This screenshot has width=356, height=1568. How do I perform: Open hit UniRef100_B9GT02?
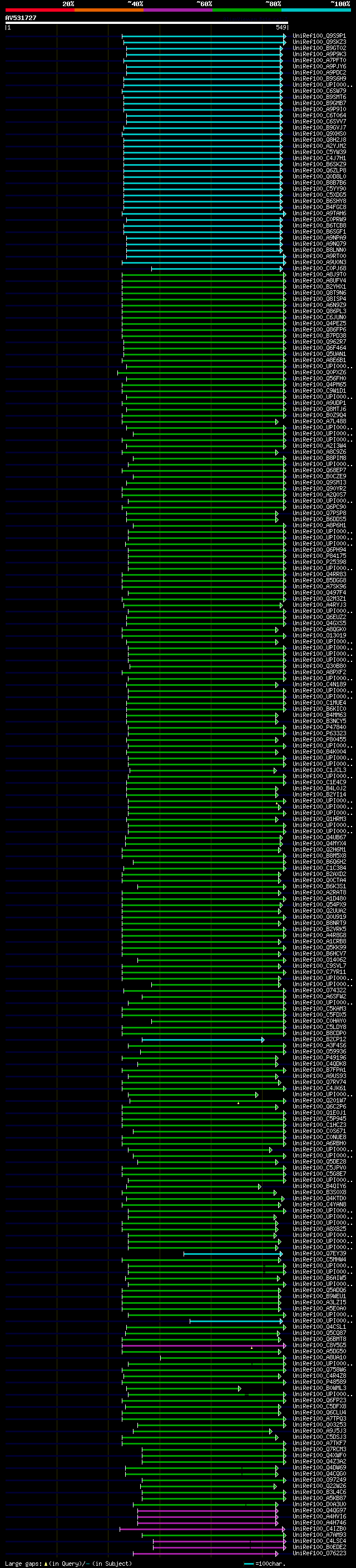click(x=319, y=48)
